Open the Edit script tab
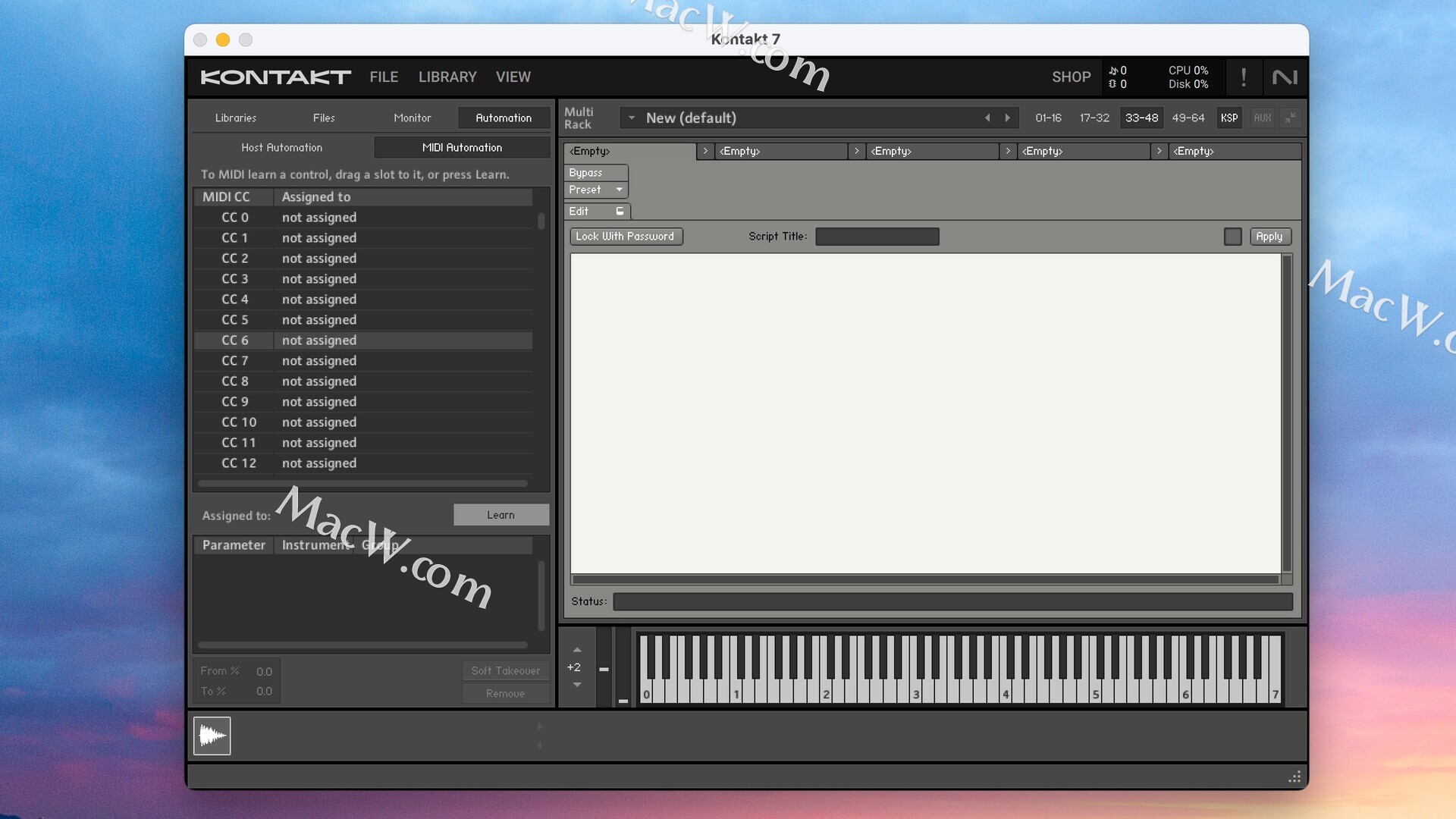This screenshot has height=819, width=1456. (x=597, y=211)
